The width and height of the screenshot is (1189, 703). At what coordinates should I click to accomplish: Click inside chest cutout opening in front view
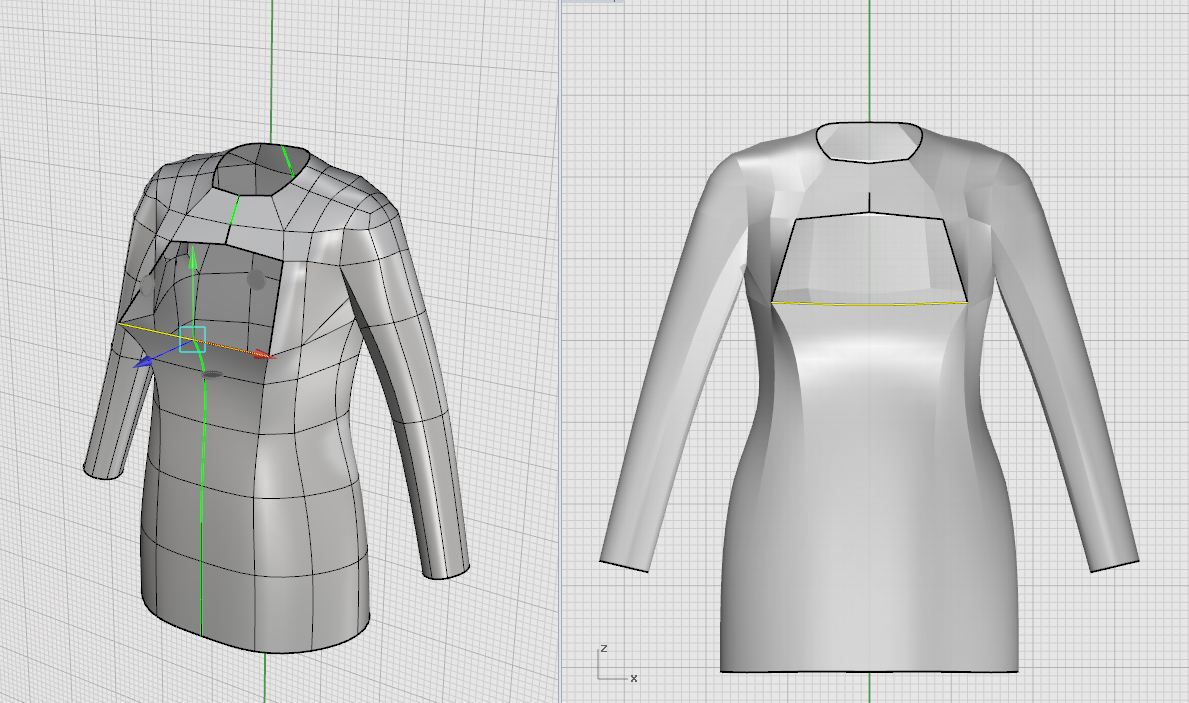click(870, 258)
